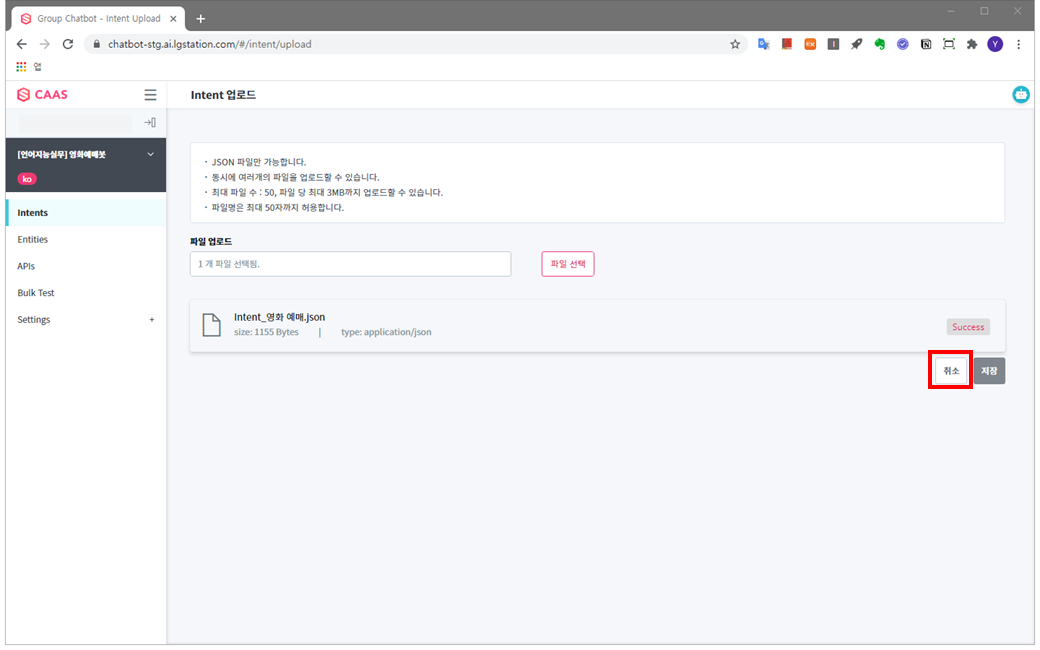1040x650 pixels.
Task: Open the Chrome three-dot menu
Action: [1018, 44]
